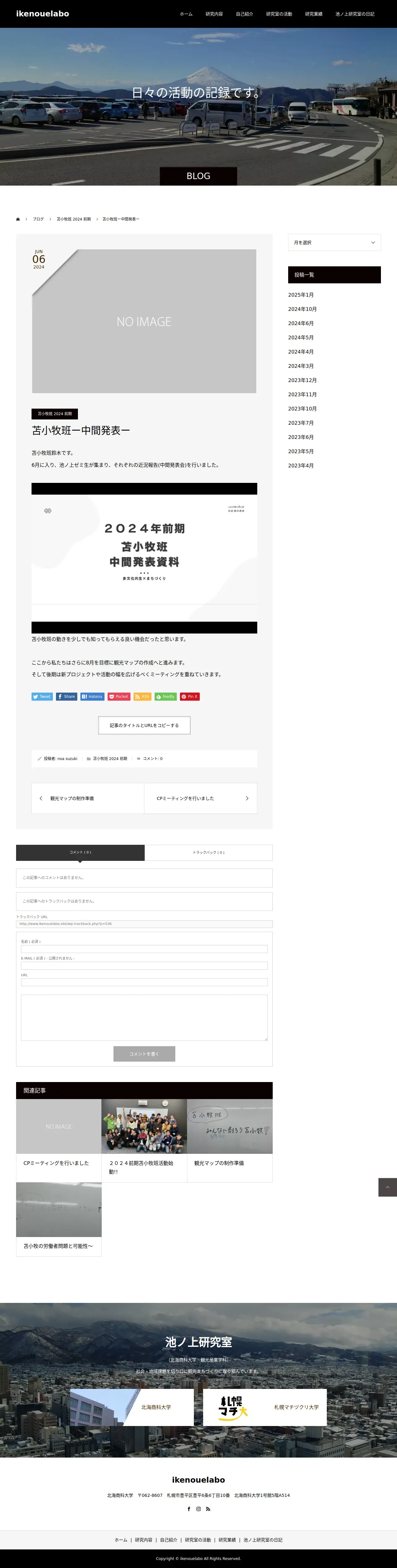Open archive 2023年10月
This screenshot has width=397, height=1568.
[302, 408]
